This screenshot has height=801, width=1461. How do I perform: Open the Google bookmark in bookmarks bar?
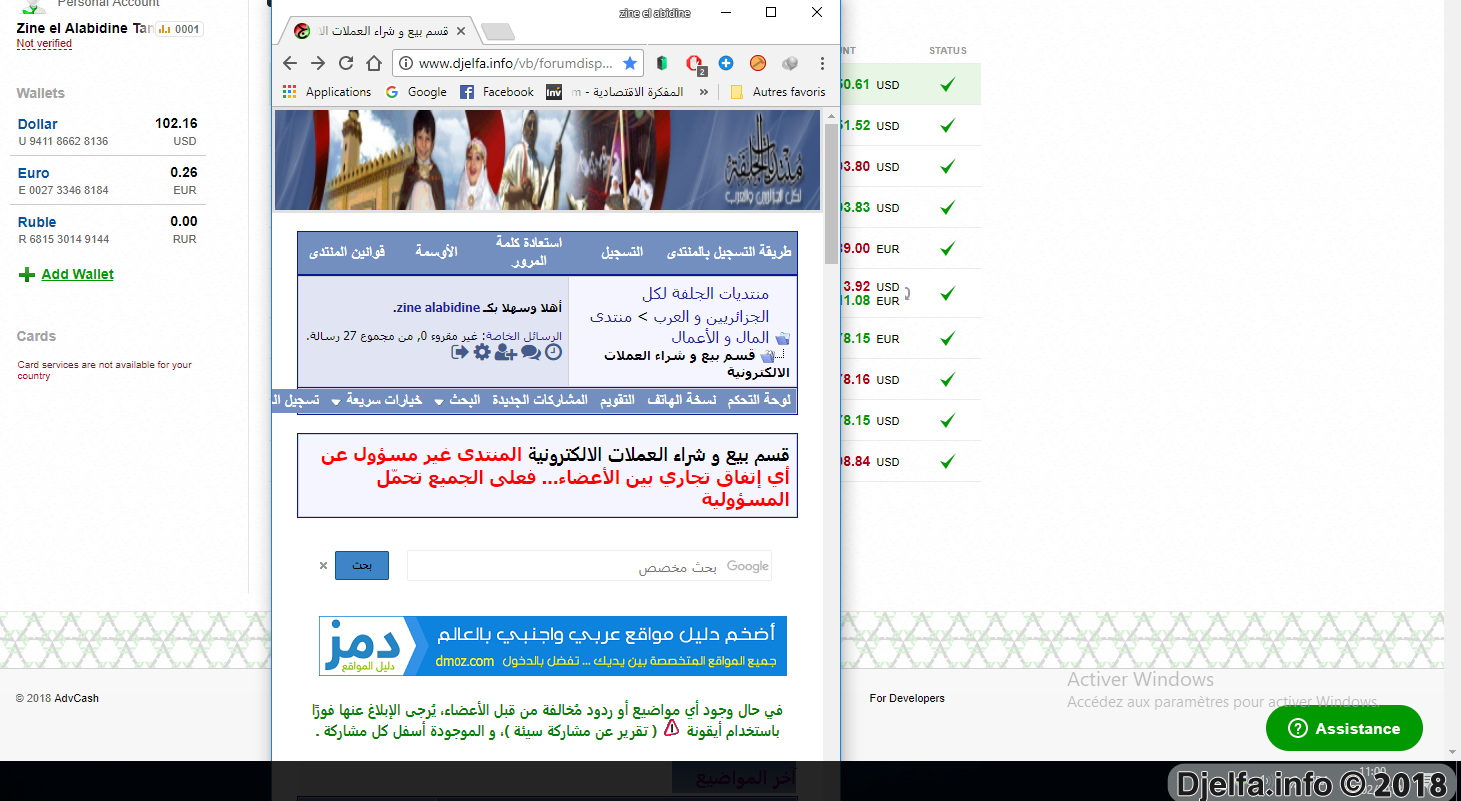pyautogui.click(x=415, y=92)
